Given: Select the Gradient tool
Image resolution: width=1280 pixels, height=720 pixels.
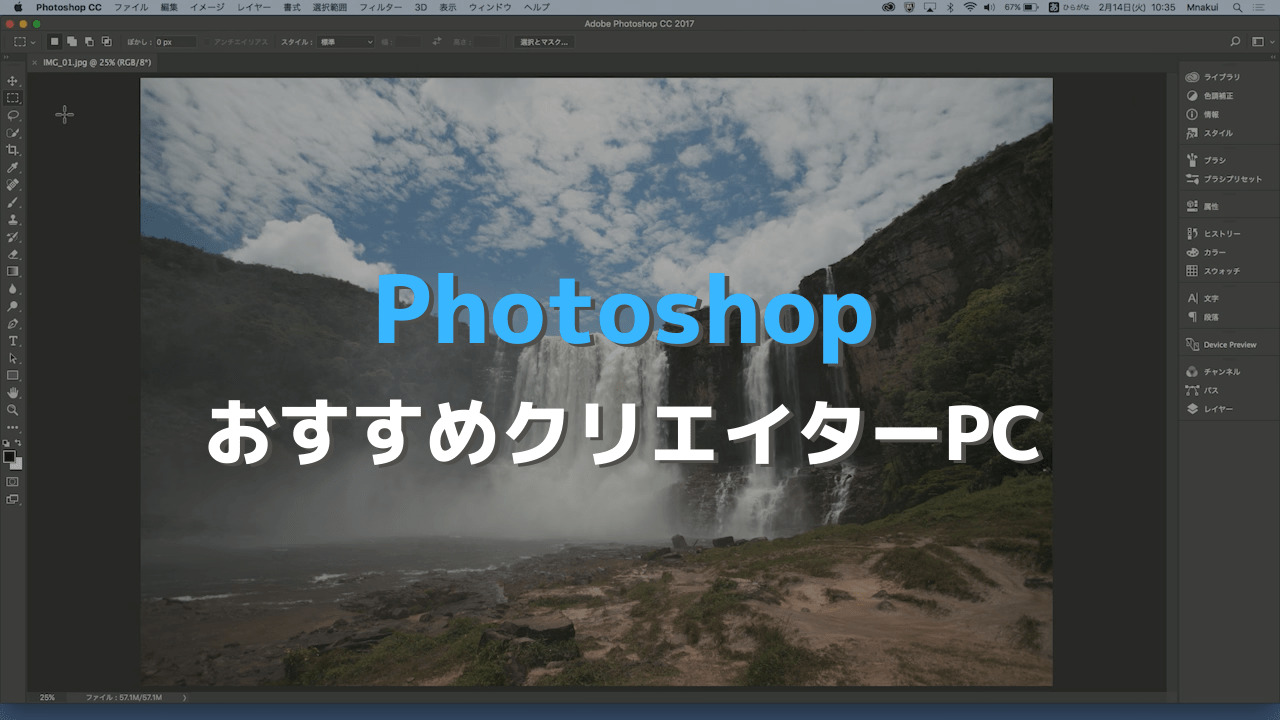Looking at the screenshot, I should (13, 271).
